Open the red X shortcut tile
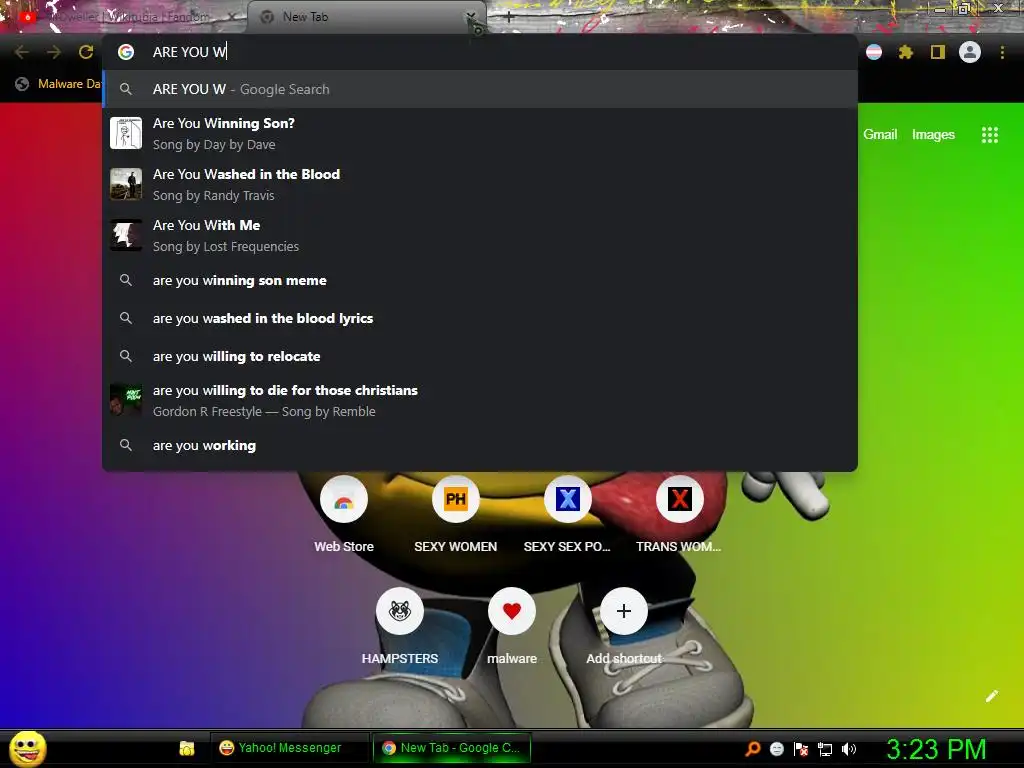1024x768 pixels. pyautogui.click(x=680, y=500)
